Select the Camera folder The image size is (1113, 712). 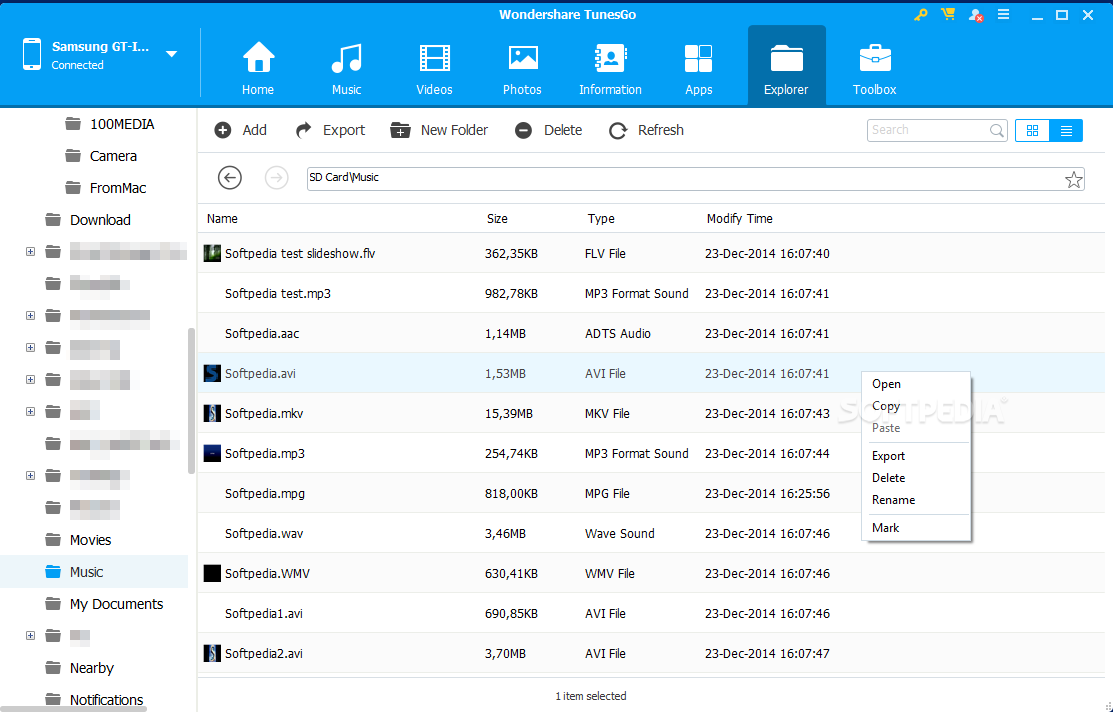click(101, 156)
